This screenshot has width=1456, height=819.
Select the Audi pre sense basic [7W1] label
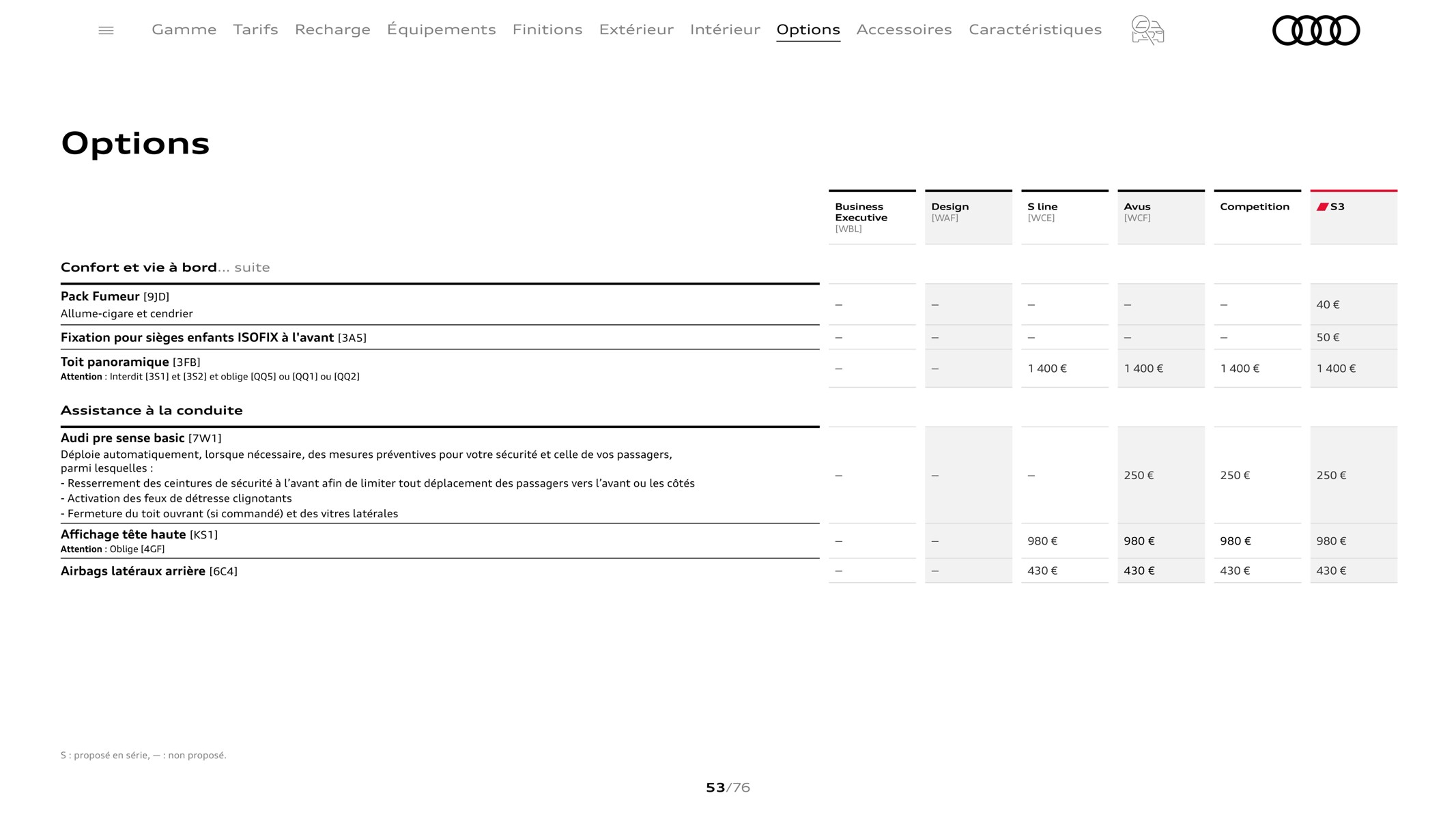tap(141, 438)
